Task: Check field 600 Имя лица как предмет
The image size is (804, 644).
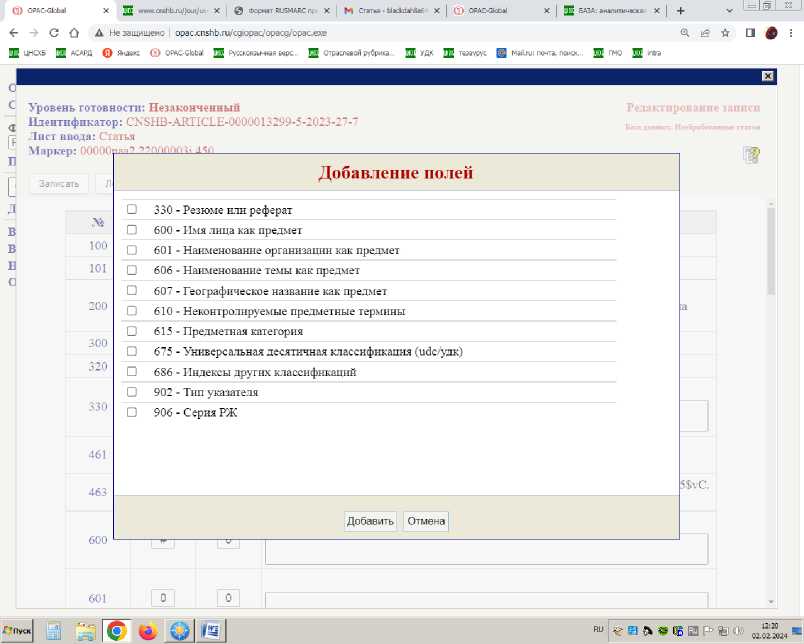Action: pos(132,230)
